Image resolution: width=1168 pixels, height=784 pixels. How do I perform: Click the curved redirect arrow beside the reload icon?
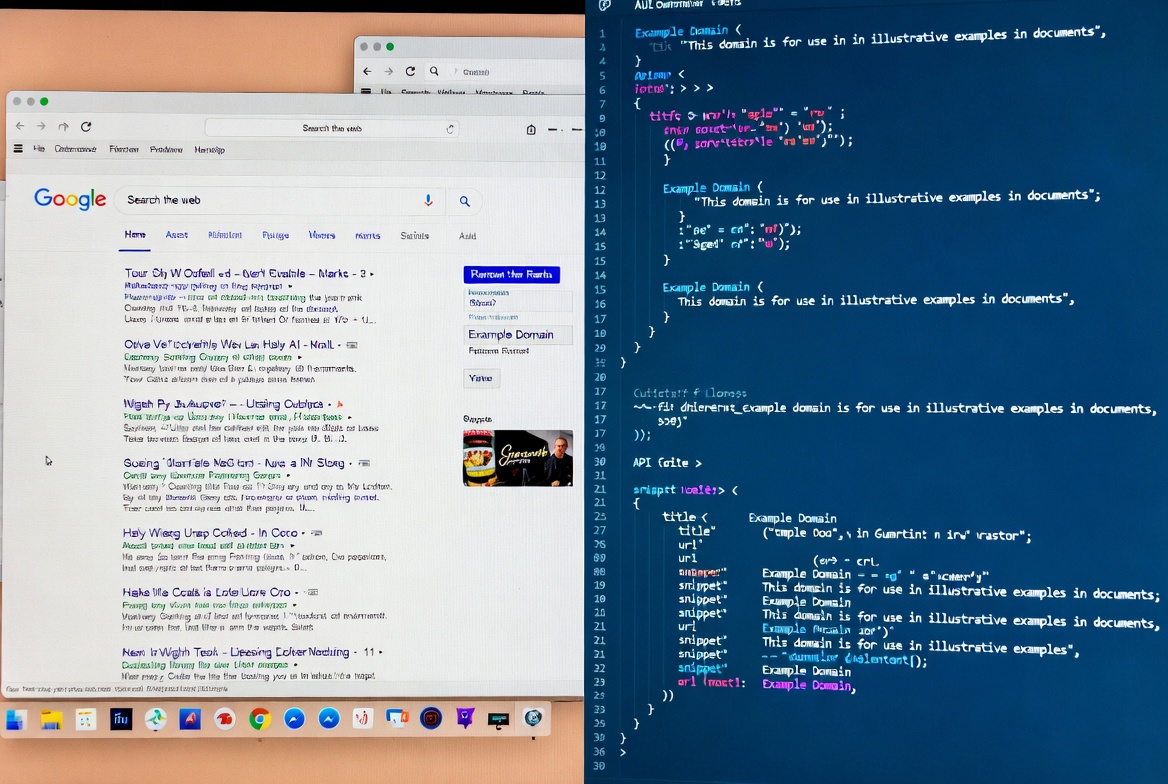(63, 127)
